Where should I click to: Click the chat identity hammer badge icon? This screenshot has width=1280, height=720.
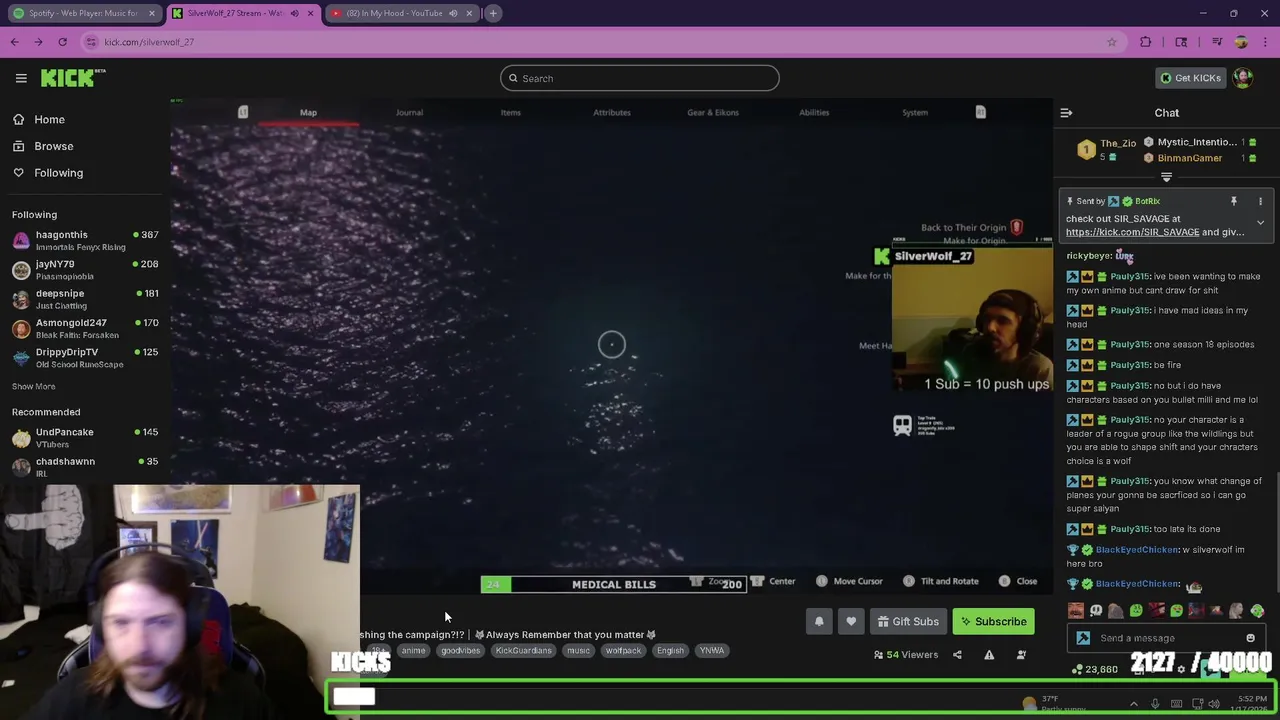pyautogui.click(x=1083, y=638)
